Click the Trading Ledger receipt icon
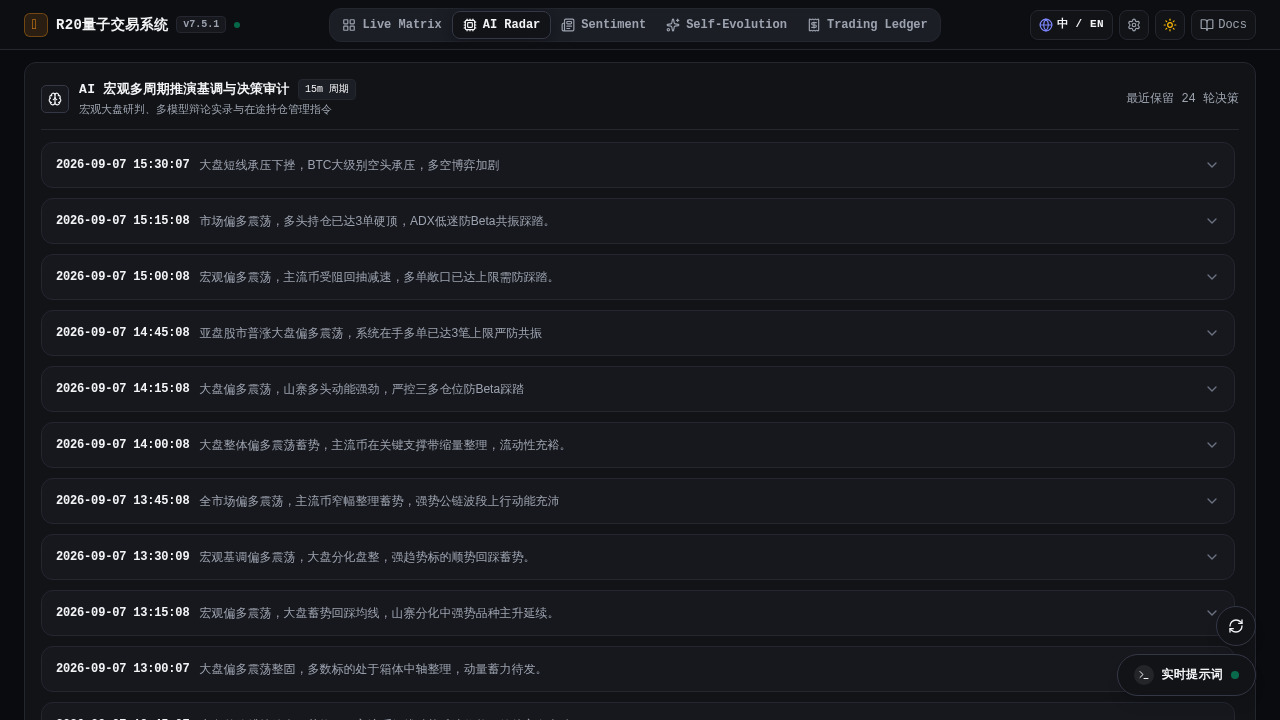The height and width of the screenshot is (720, 1280). click(814, 25)
